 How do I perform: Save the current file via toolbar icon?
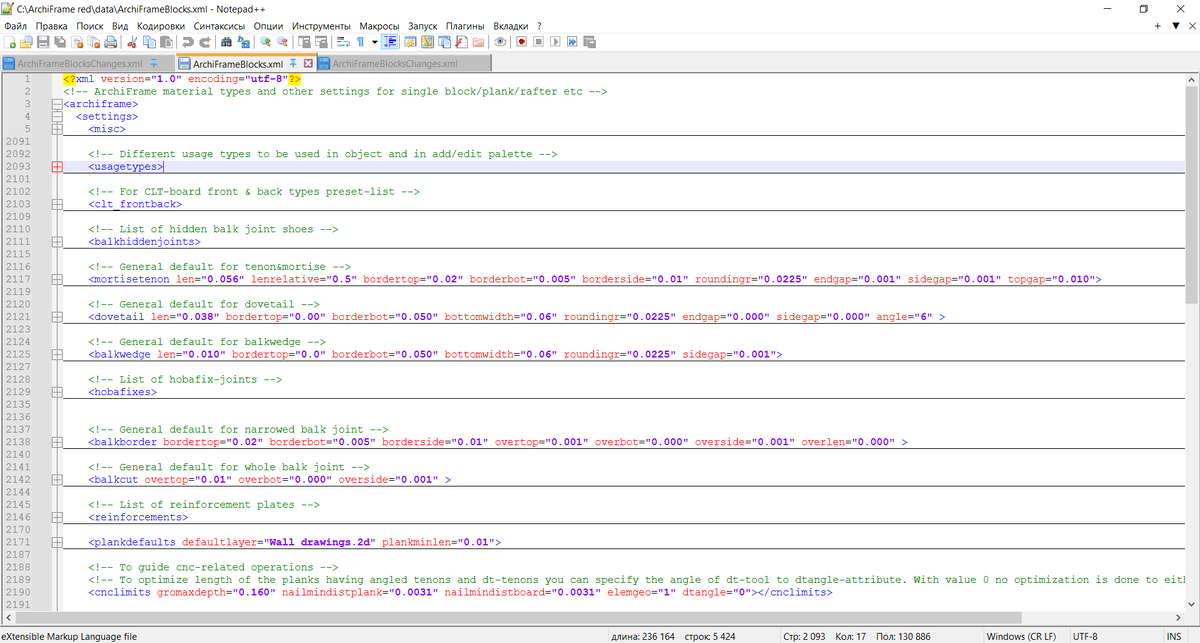pyautogui.click(x=43, y=42)
